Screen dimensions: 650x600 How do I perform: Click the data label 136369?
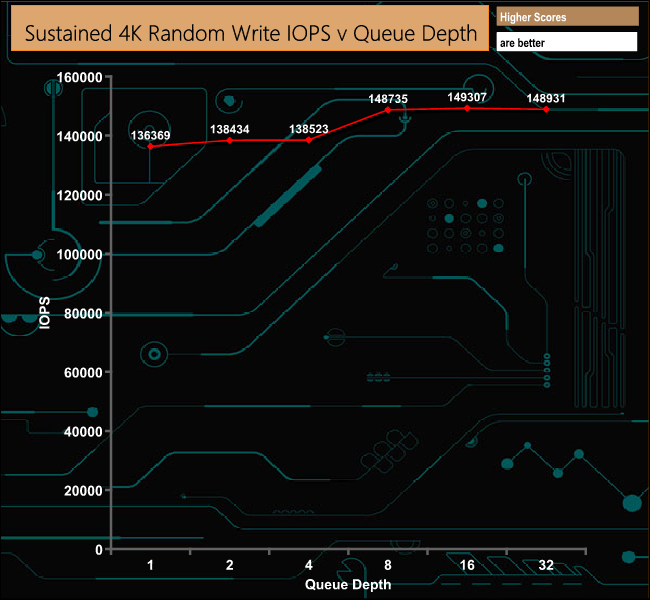(150, 135)
